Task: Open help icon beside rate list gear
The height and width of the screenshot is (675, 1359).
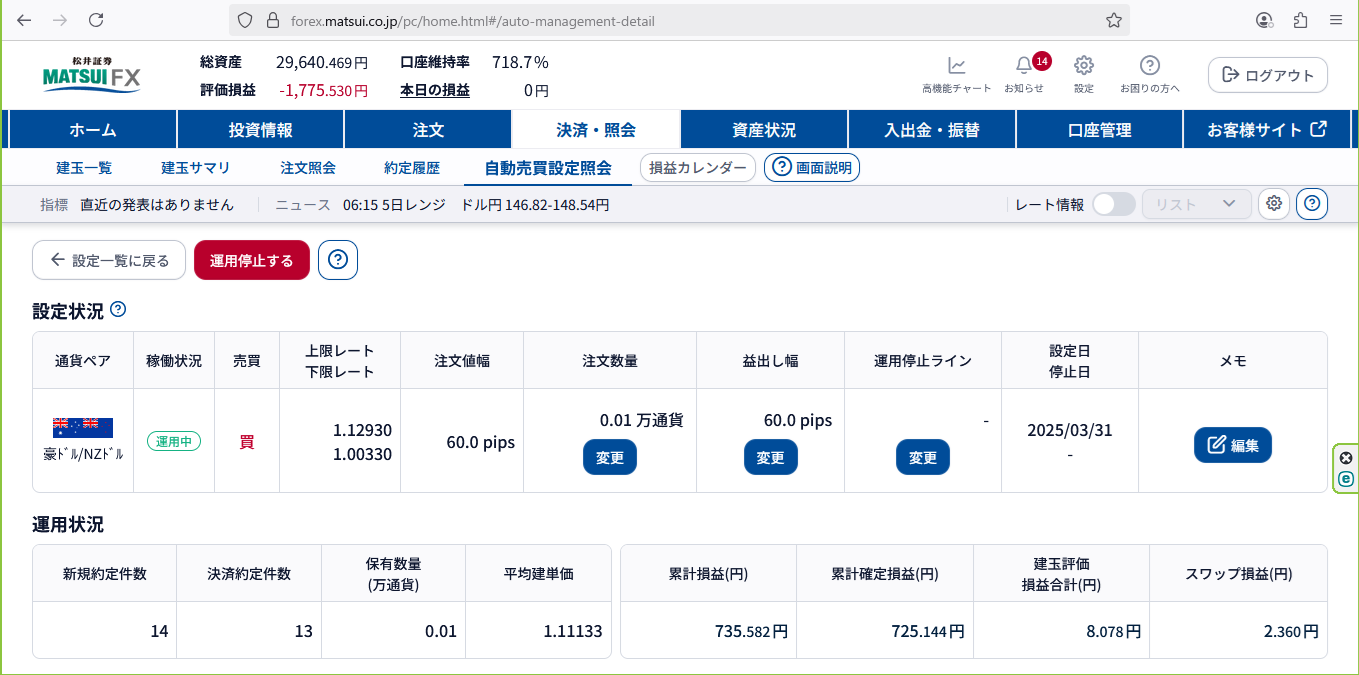Action: [x=1312, y=204]
